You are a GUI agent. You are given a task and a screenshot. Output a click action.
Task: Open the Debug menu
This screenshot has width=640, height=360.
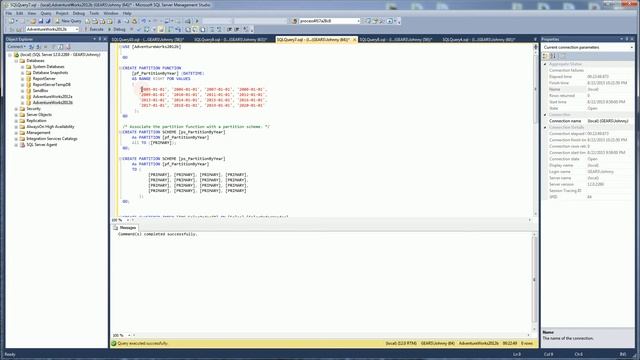(x=79, y=13)
